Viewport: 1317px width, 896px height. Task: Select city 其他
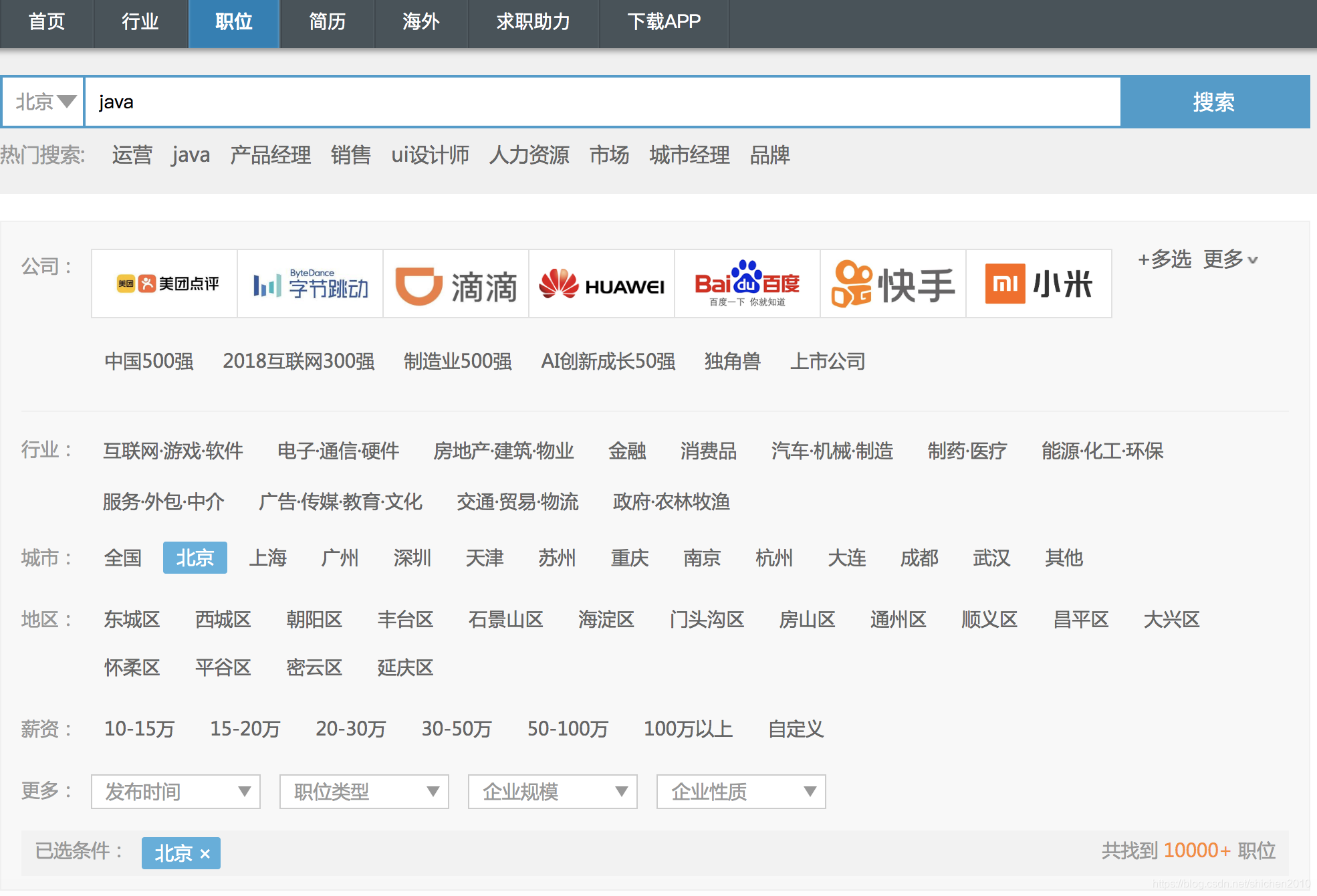1064,558
